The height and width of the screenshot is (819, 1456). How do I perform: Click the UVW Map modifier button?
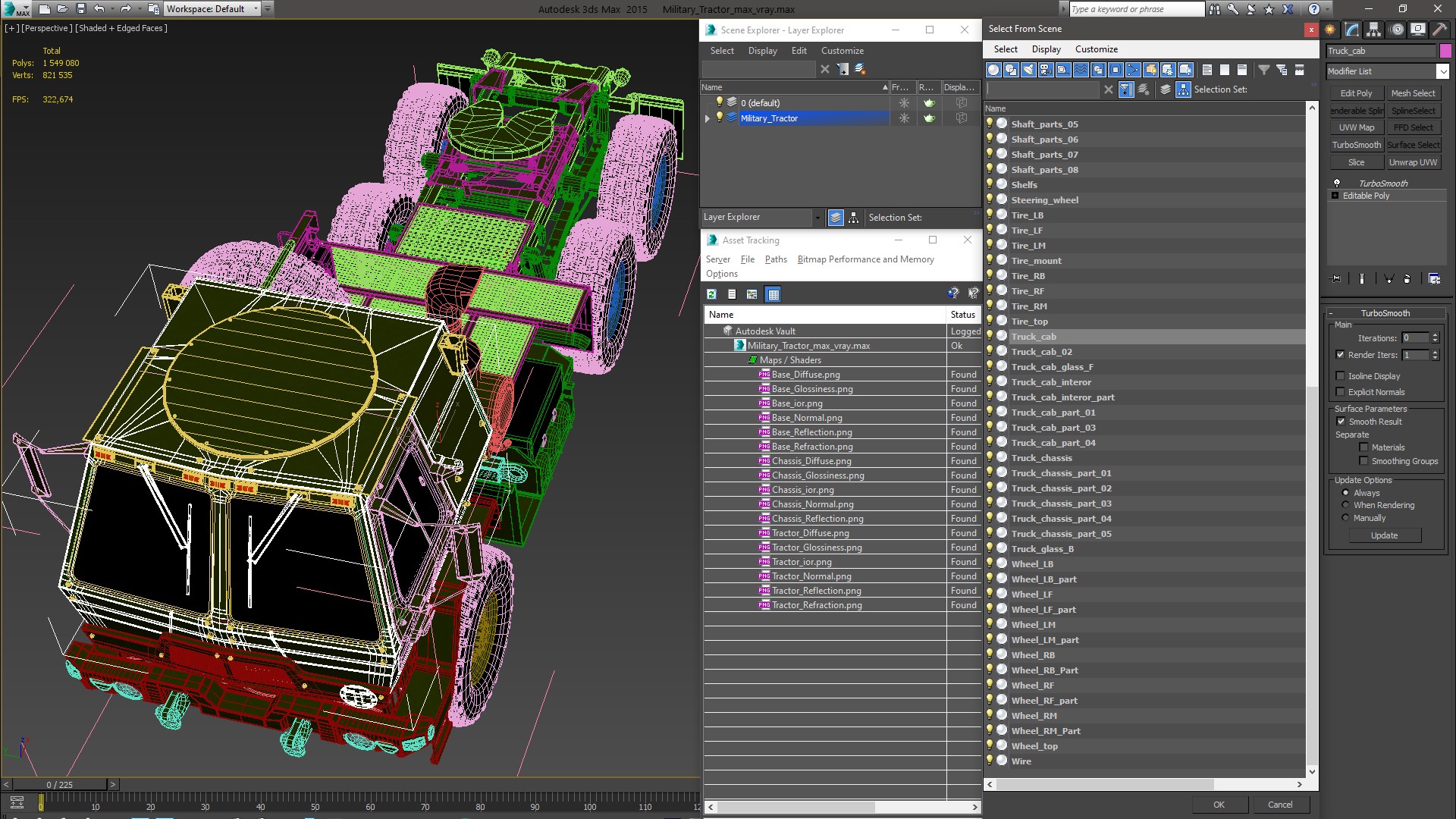(1356, 127)
